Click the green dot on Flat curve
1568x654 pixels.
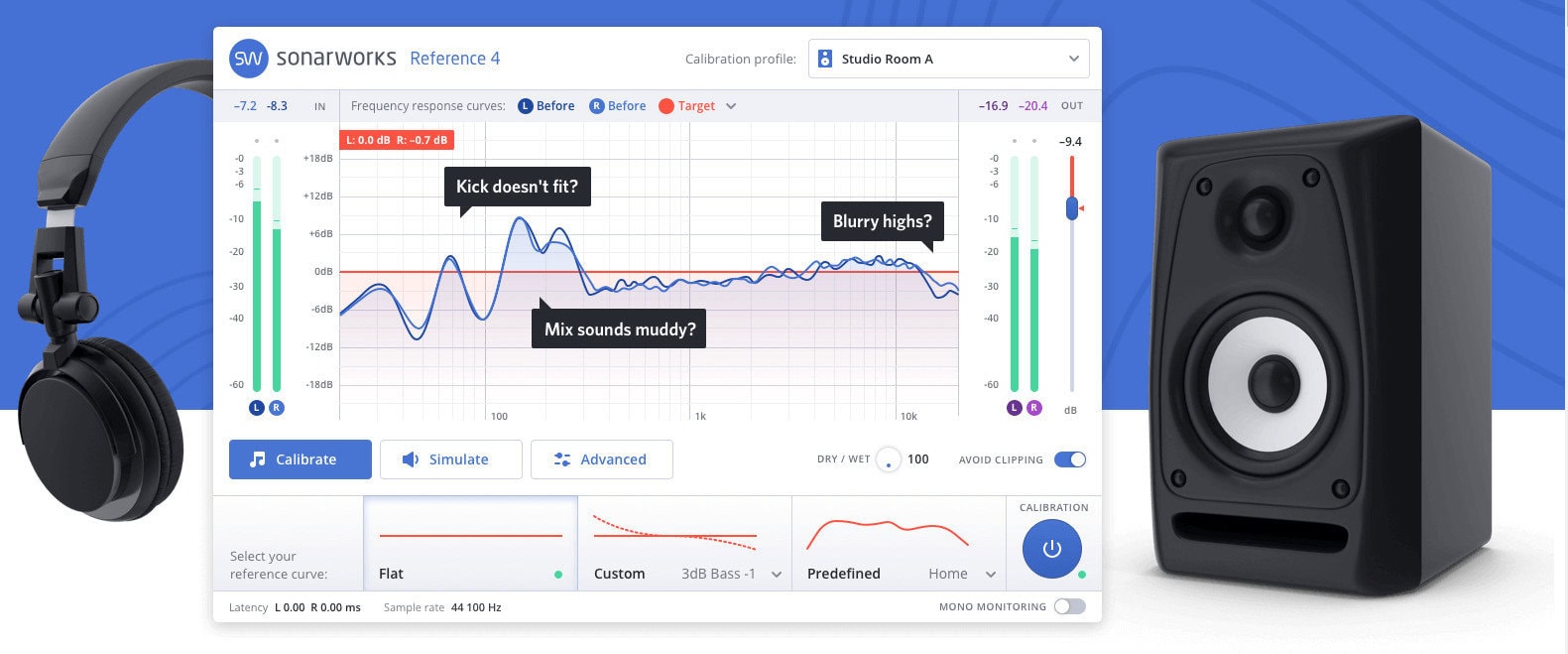coord(558,575)
